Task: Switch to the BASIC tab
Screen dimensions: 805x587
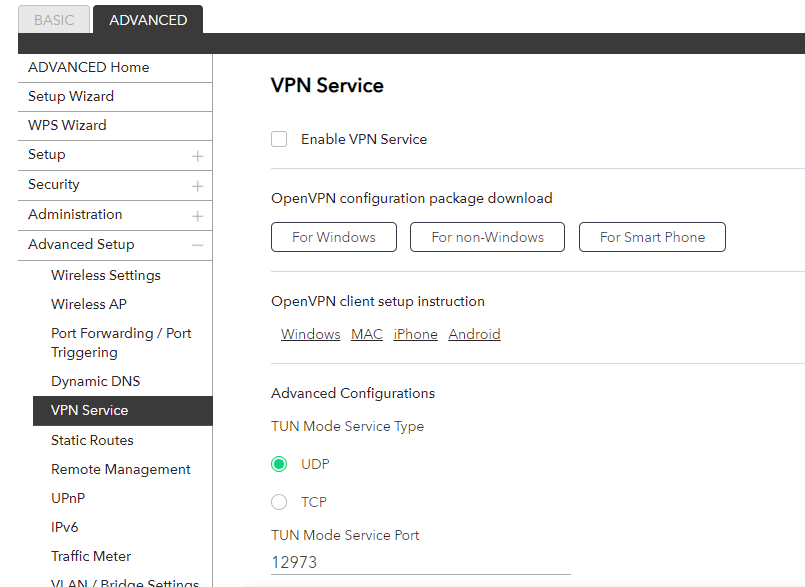Action: [x=54, y=20]
